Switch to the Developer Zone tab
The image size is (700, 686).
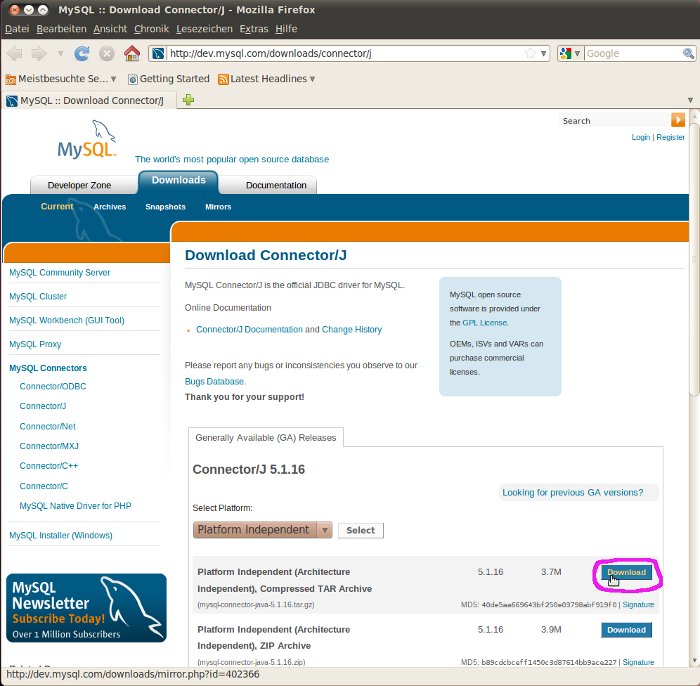point(80,185)
